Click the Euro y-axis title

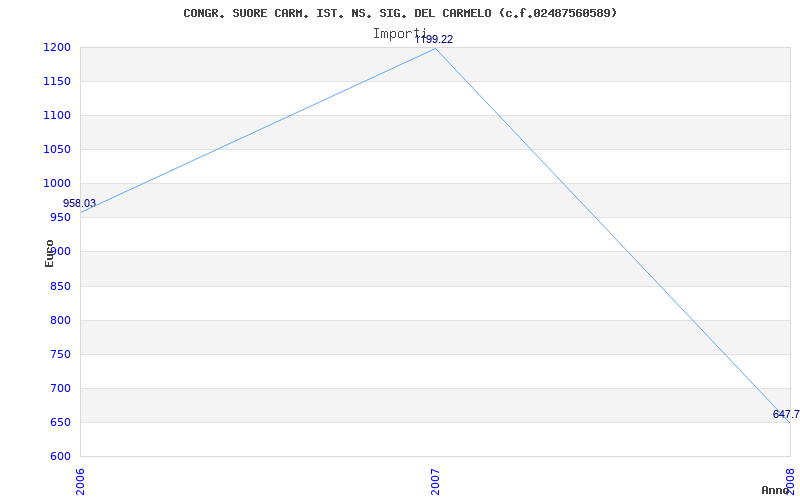click(x=49, y=253)
